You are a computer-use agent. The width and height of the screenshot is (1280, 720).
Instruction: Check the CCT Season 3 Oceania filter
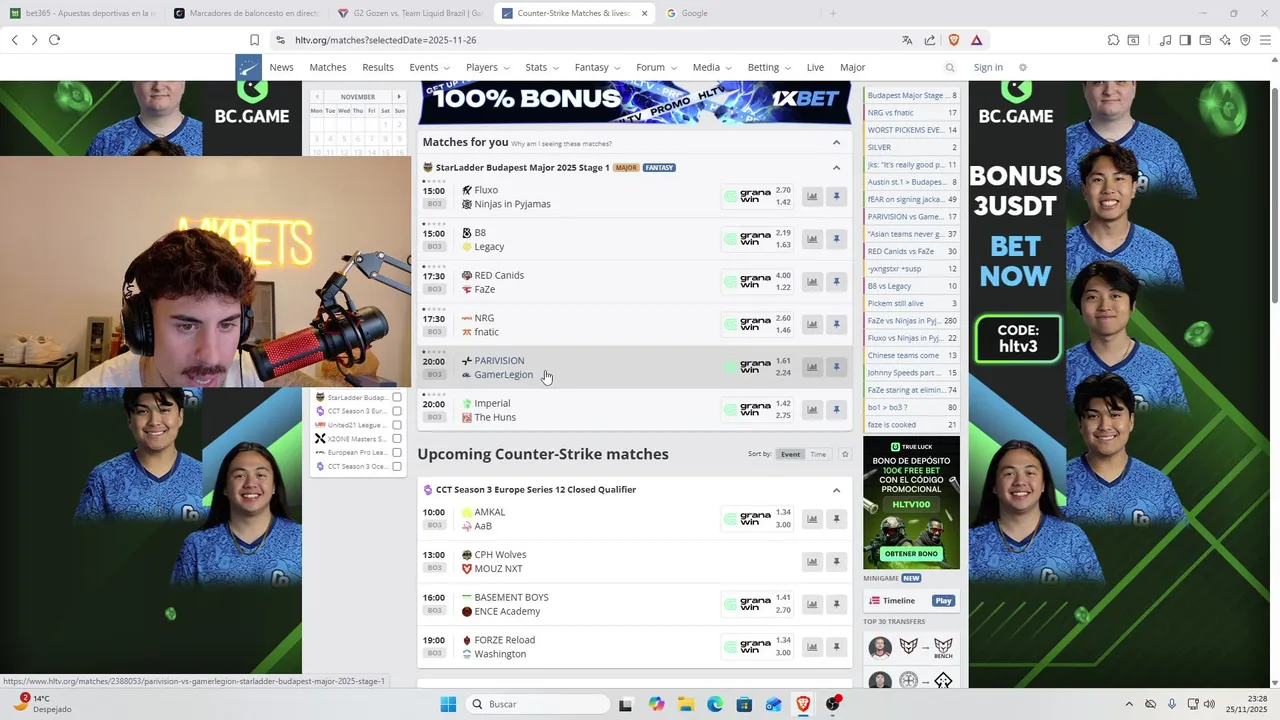(x=397, y=466)
